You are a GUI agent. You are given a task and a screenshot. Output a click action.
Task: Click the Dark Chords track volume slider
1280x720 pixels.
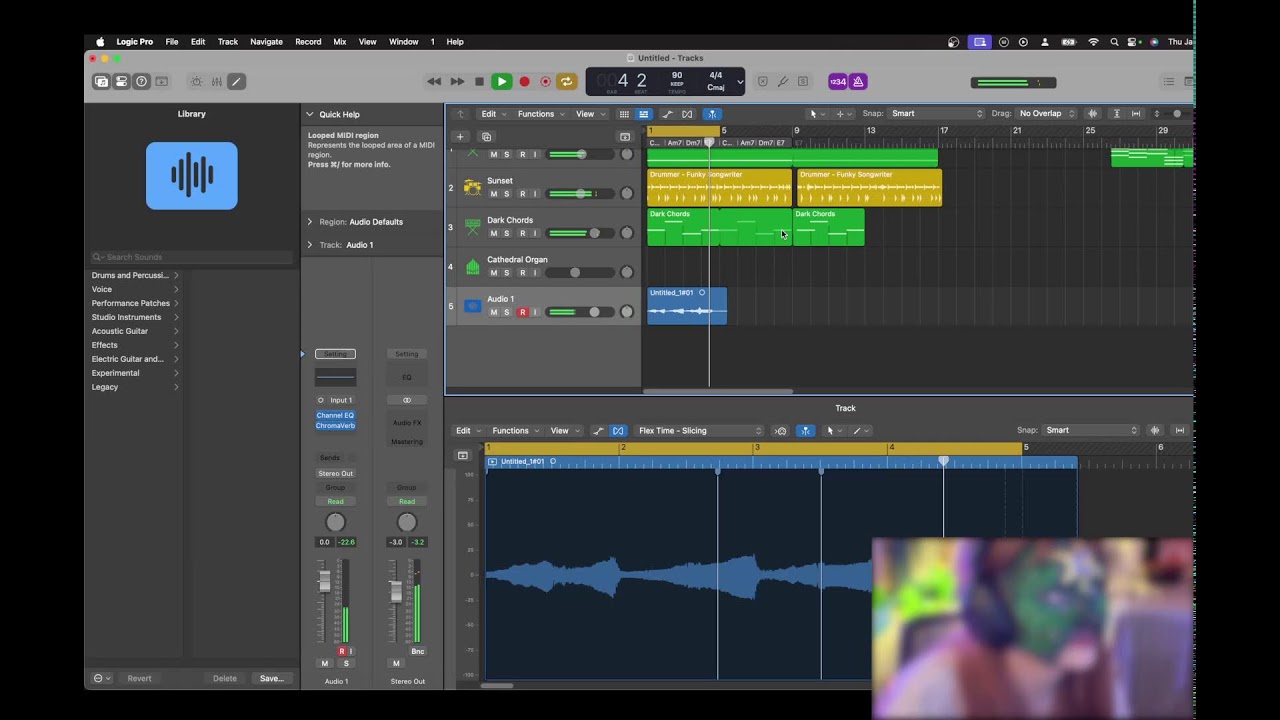(579, 233)
